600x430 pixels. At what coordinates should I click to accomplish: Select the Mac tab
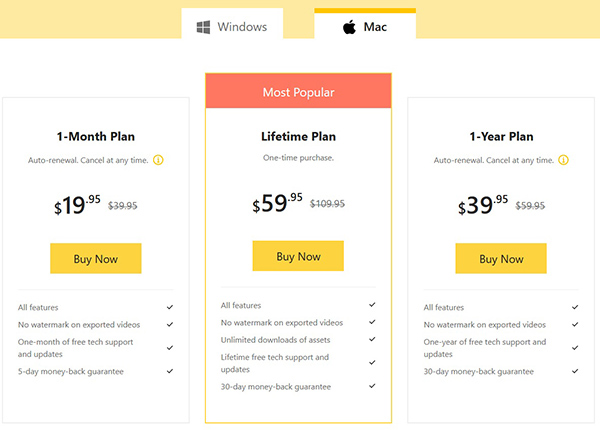pyautogui.click(x=365, y=23)
